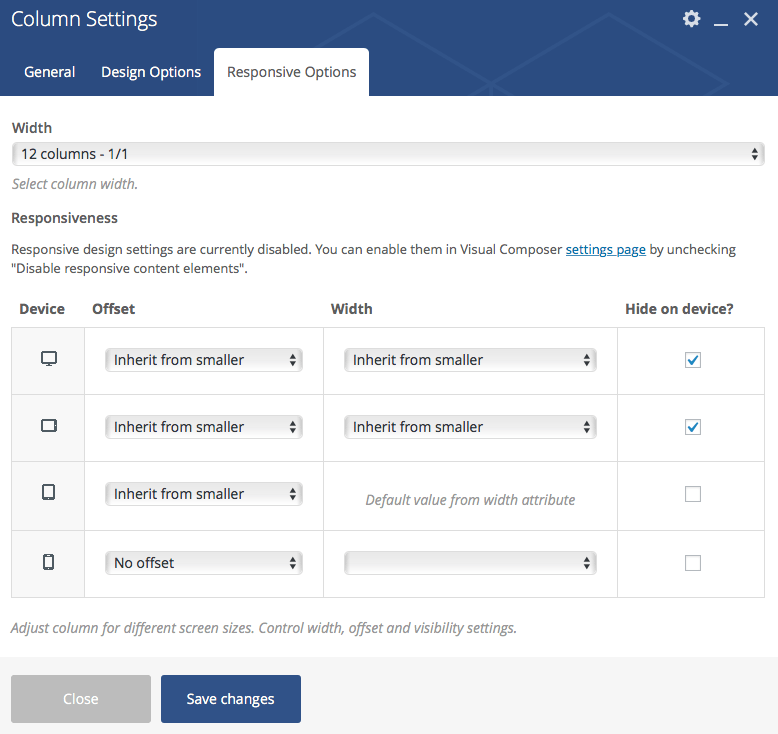Click the desktop monitor device icon
Viewport: 778px width, 734px height.
(x=49, y=359)
